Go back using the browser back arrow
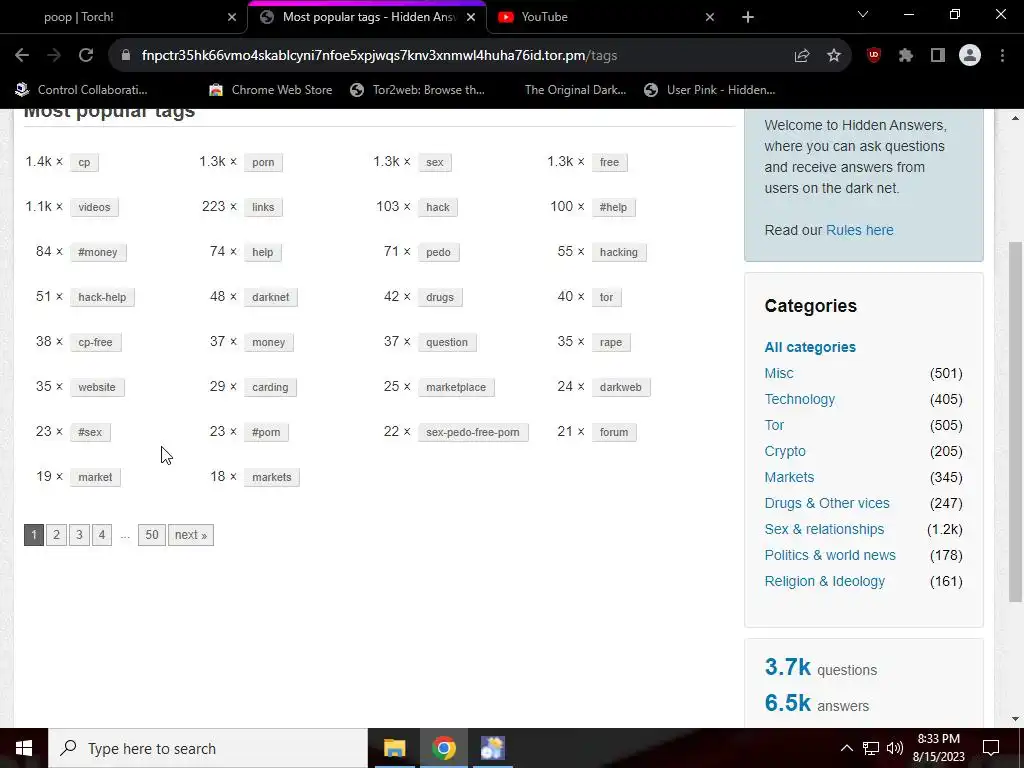 point(22,56)
